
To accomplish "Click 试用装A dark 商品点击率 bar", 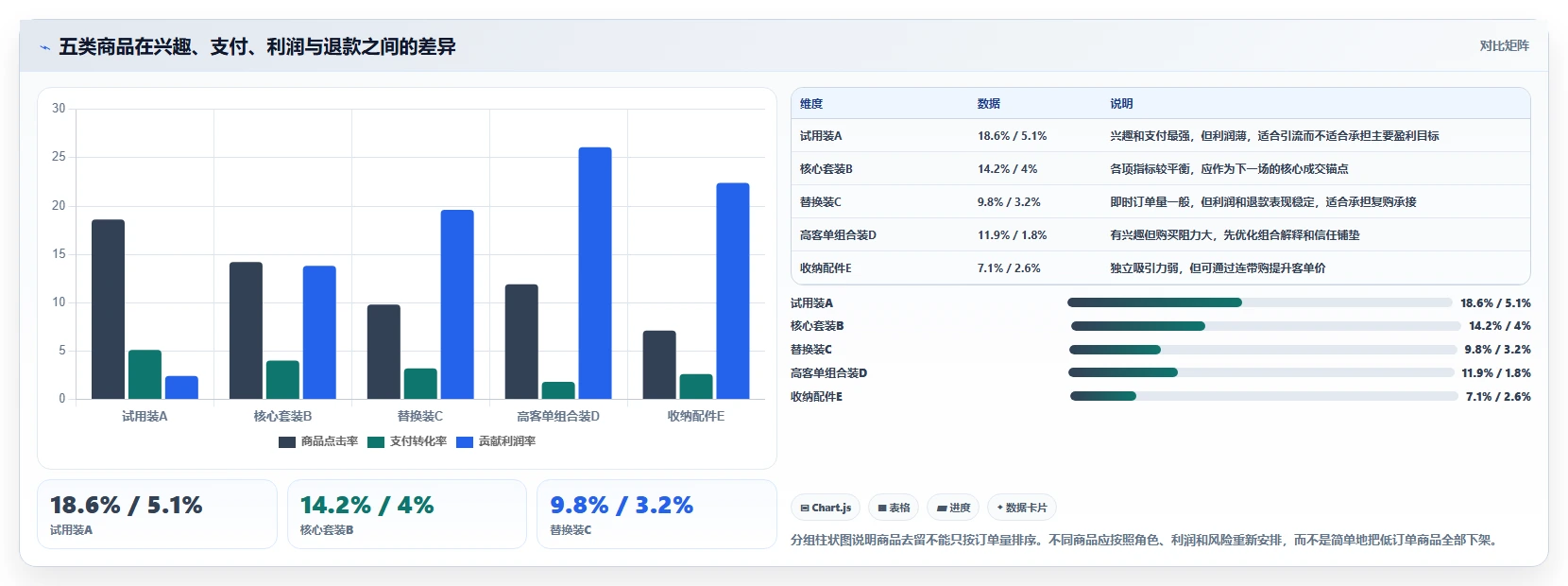I will point(108,309).
